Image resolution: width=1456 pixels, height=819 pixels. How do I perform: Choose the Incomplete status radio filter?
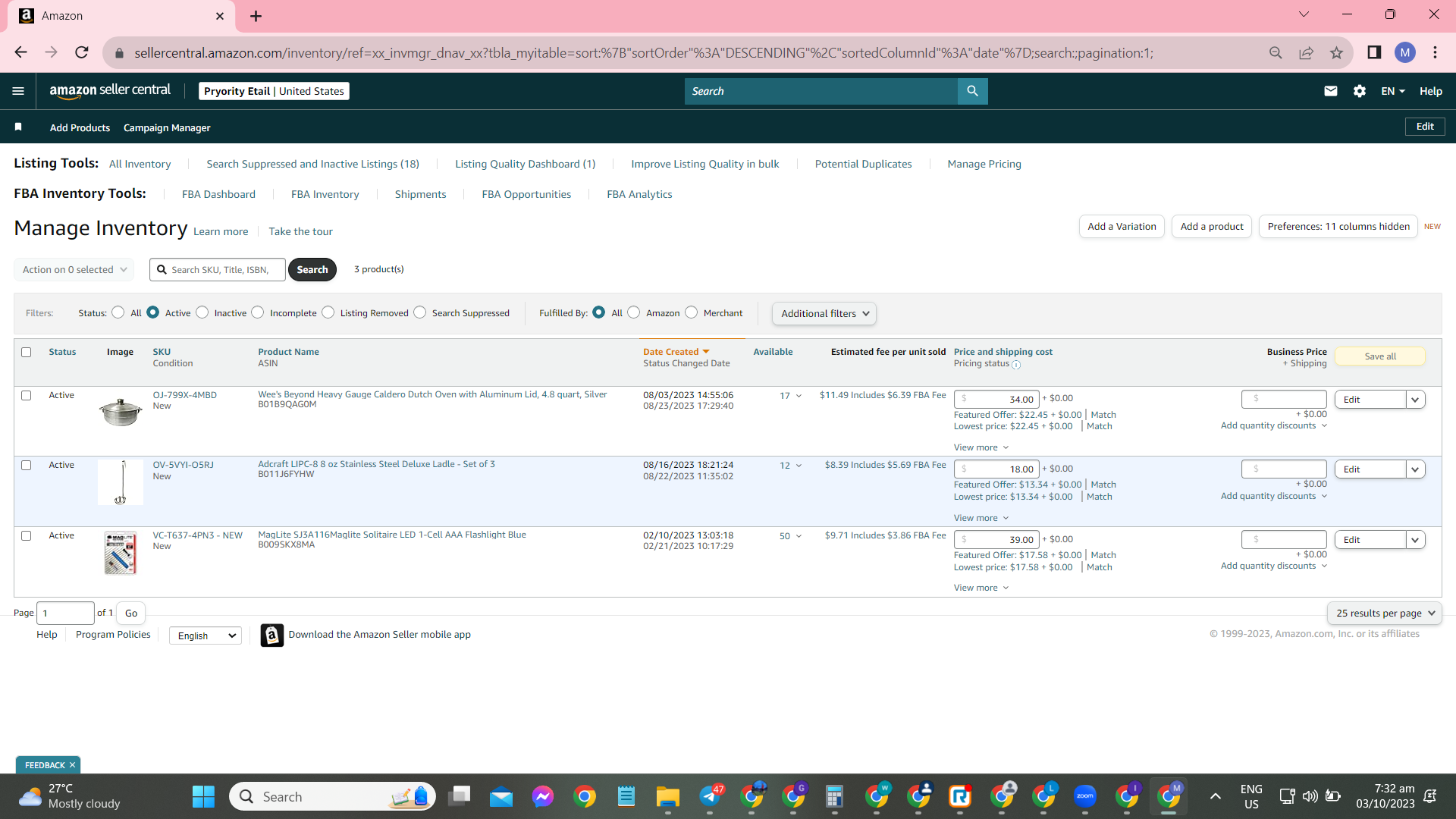click(x=258, y=312)
